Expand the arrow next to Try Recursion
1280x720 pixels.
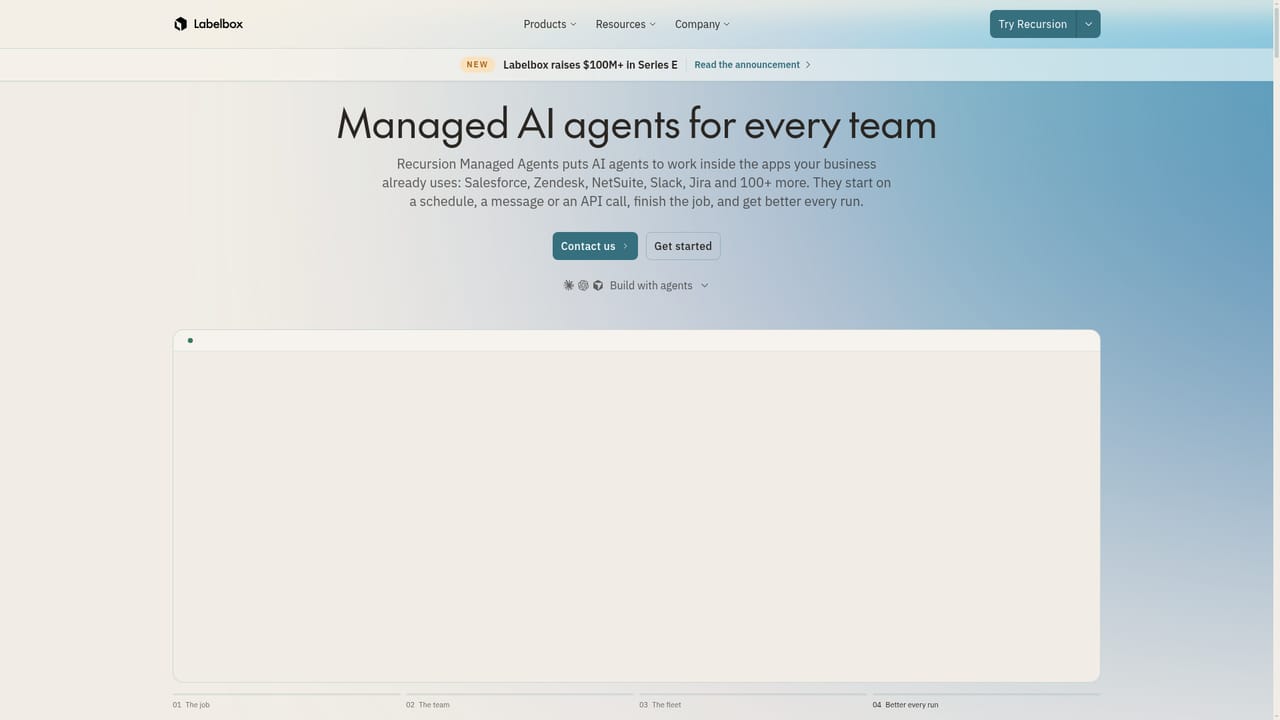click(x=1089, y=24)
